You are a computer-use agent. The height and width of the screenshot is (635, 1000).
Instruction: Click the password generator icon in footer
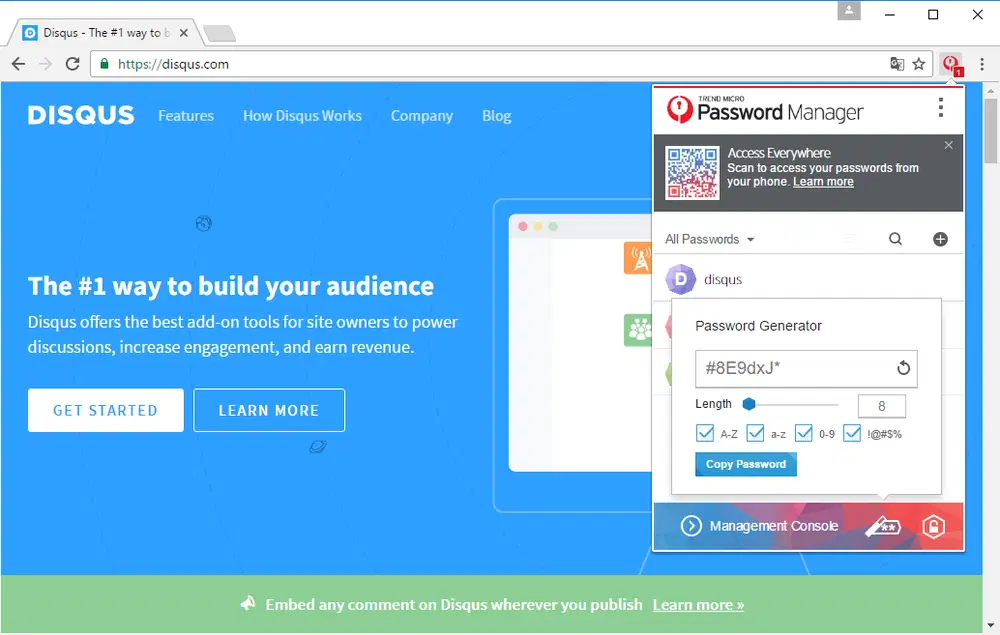coord(883,527)
